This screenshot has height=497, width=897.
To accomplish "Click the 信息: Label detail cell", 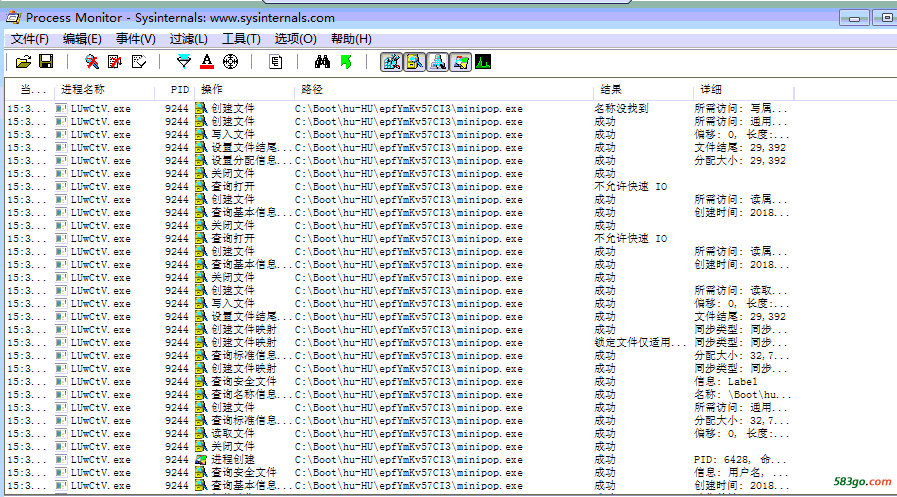I will point(725,381).
